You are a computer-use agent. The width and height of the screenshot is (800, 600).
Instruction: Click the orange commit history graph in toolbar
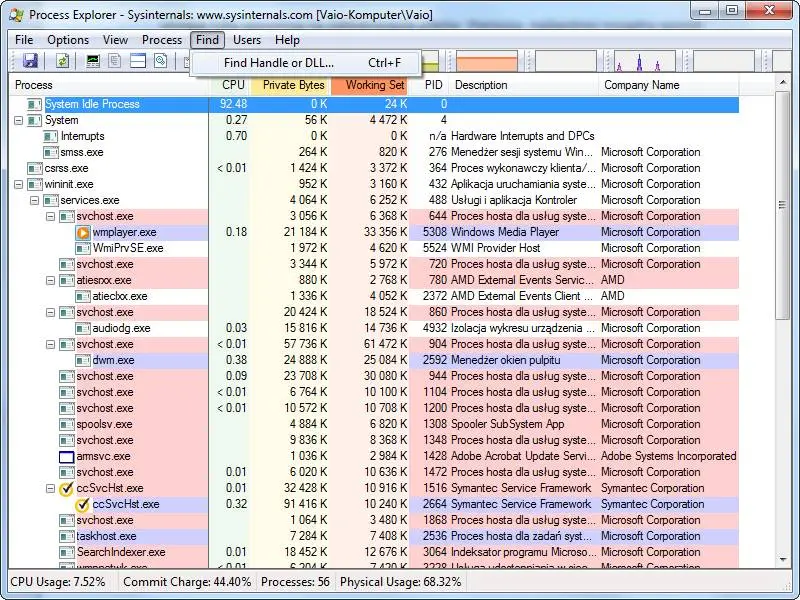click(x=487, y=62)
